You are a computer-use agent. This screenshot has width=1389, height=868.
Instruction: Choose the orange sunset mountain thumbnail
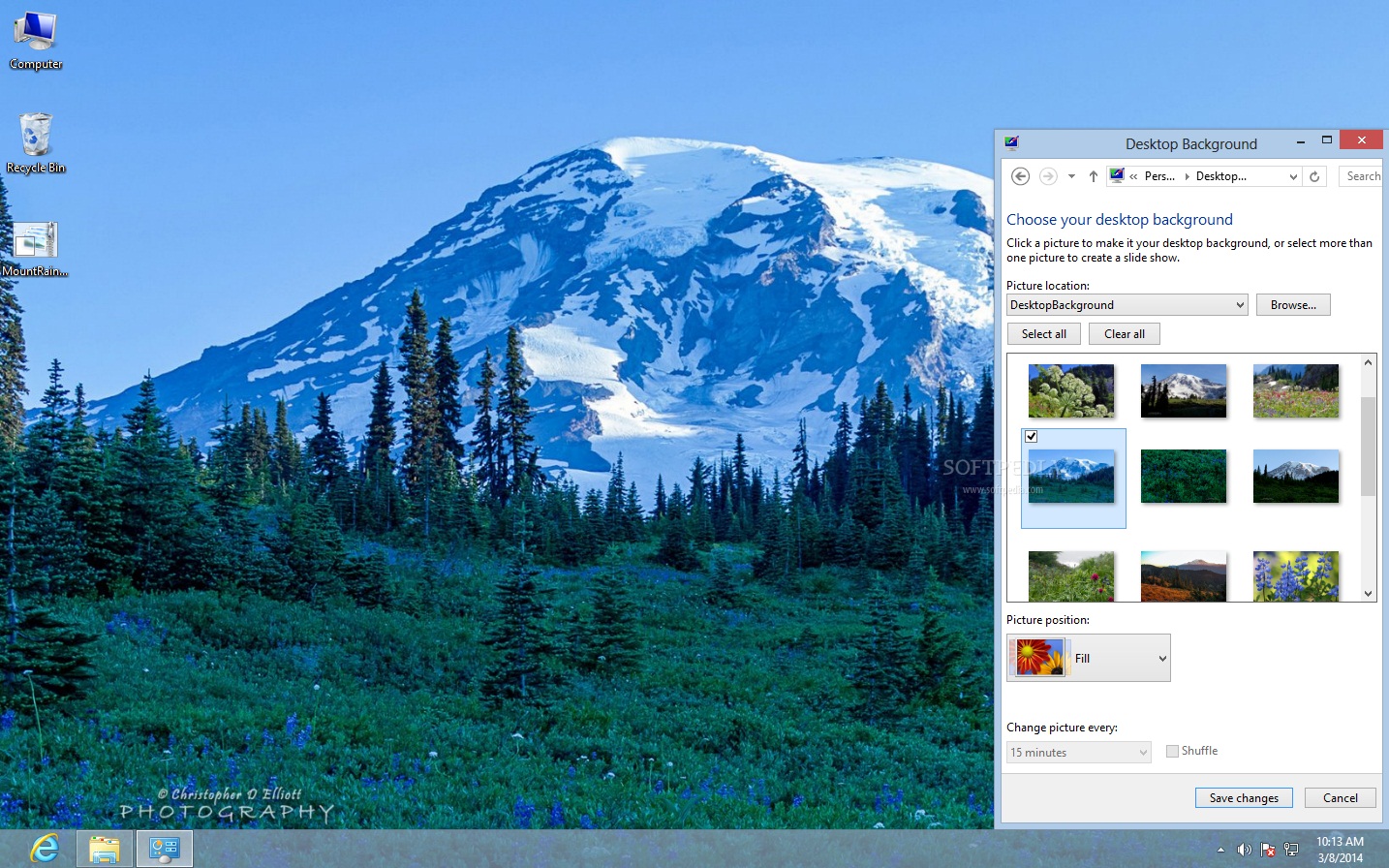(x=1184, y=576)
